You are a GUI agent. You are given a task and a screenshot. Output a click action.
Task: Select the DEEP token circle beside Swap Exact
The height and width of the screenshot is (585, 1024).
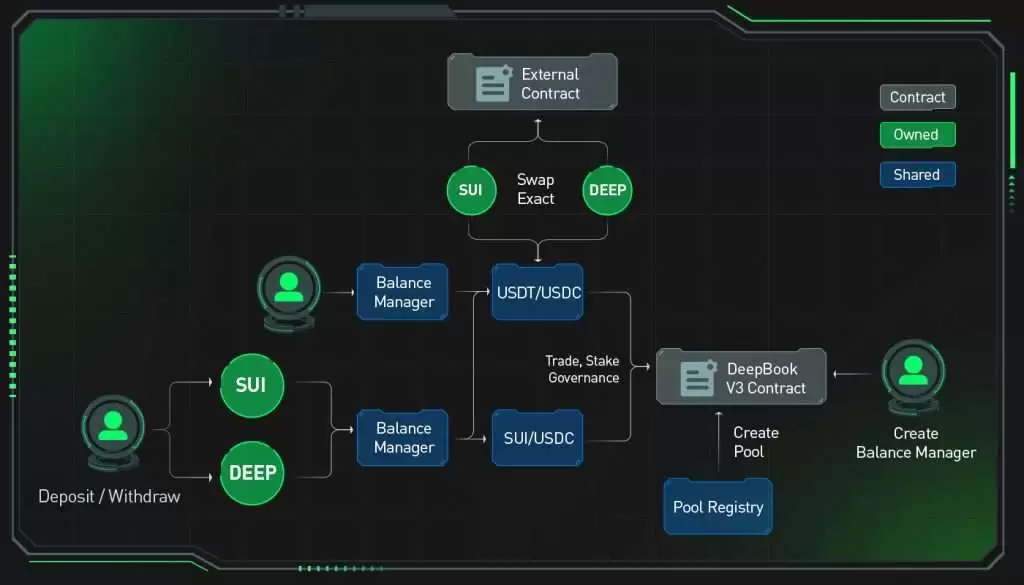607,190
